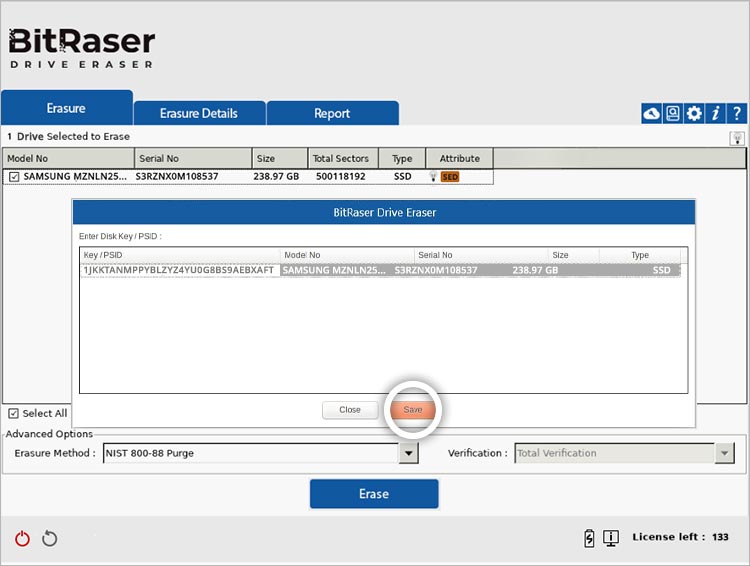750x566 pixels.
Task: Switch to the Report tab
Action: 332,113
